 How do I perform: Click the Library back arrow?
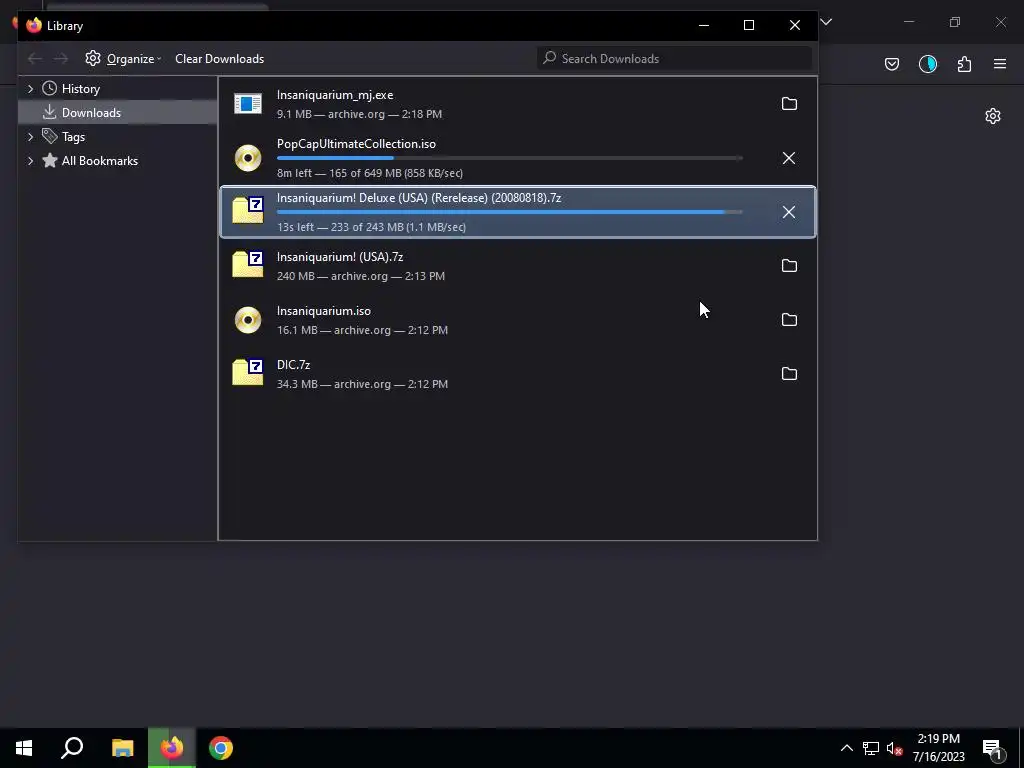pos(35,59)
